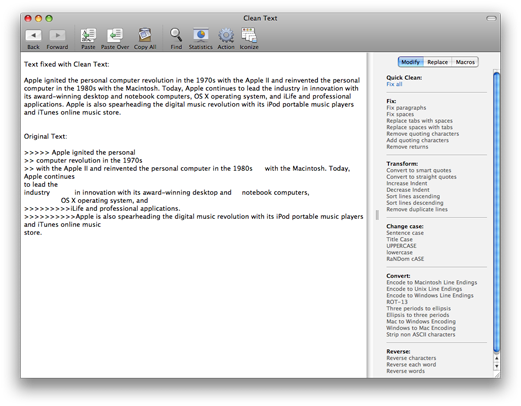Viewport: 521px width, 406px height.
Task: Click Reverse each word
Action: tap(411, 365)
